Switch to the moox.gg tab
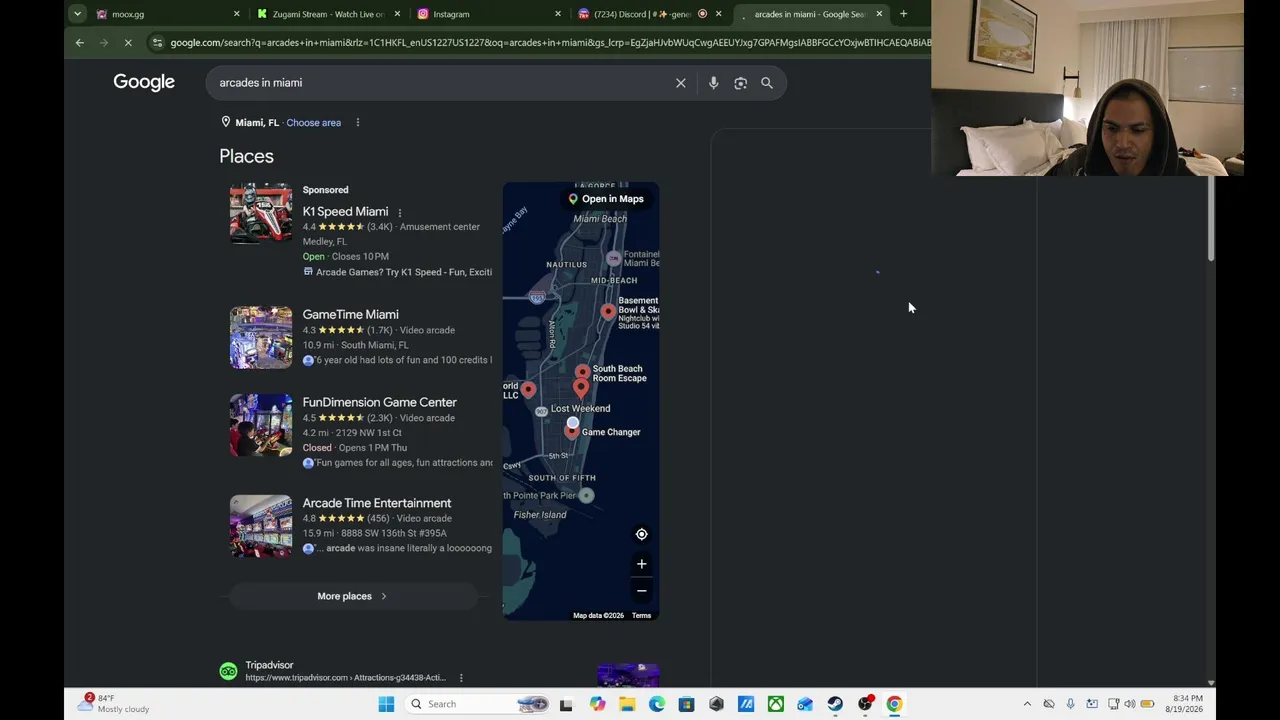Screen dimensions: 1280x720 click(167, 14)
